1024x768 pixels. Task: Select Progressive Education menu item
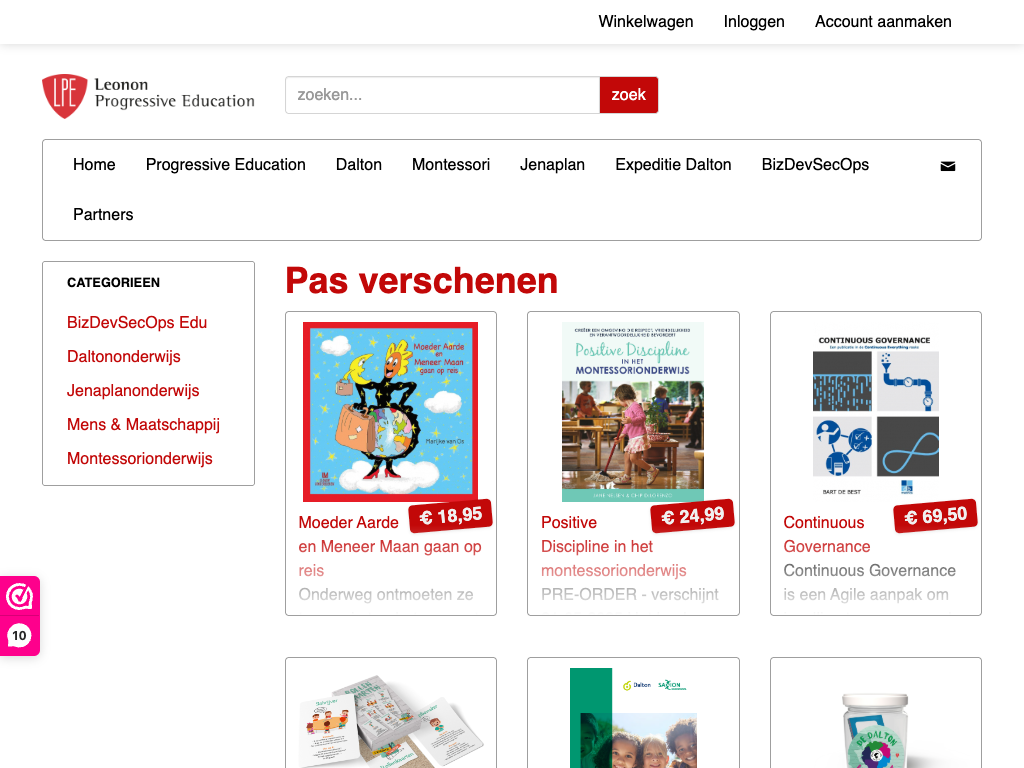tap(225, 165)
